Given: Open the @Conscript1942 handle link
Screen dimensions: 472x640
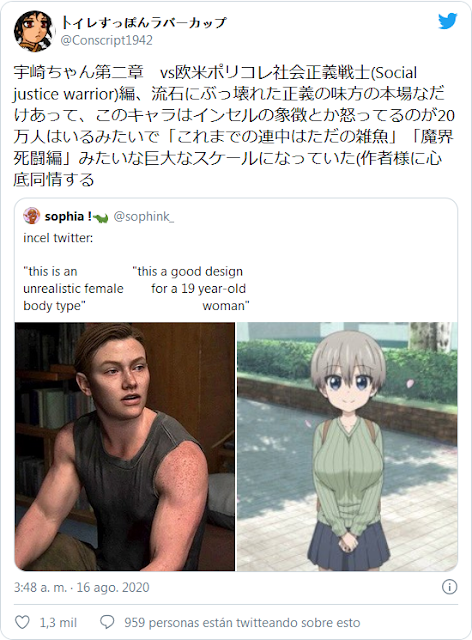Looking at the screenshot, I should pyautogui.click(x=107, y=40).
